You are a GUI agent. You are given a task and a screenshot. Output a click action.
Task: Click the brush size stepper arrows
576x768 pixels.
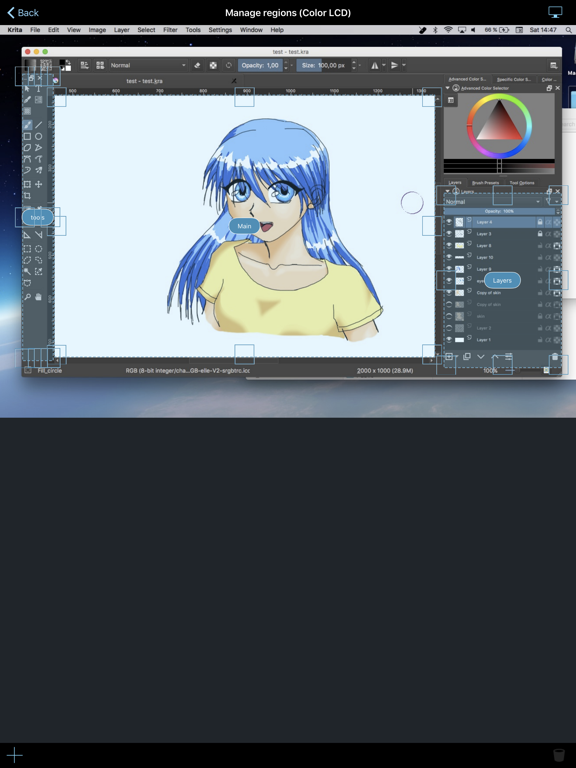coord(354,65)
